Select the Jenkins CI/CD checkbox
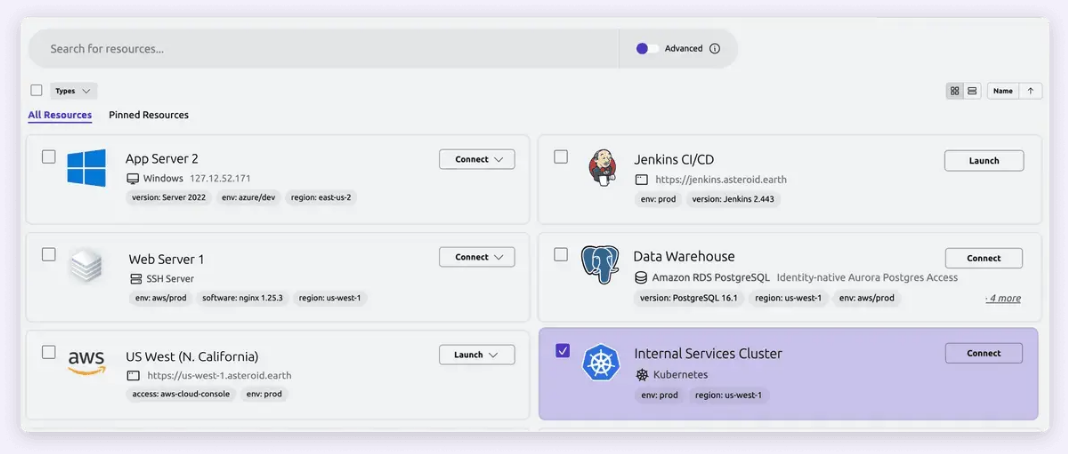The image size is (1068, 454). coord(561,157)
